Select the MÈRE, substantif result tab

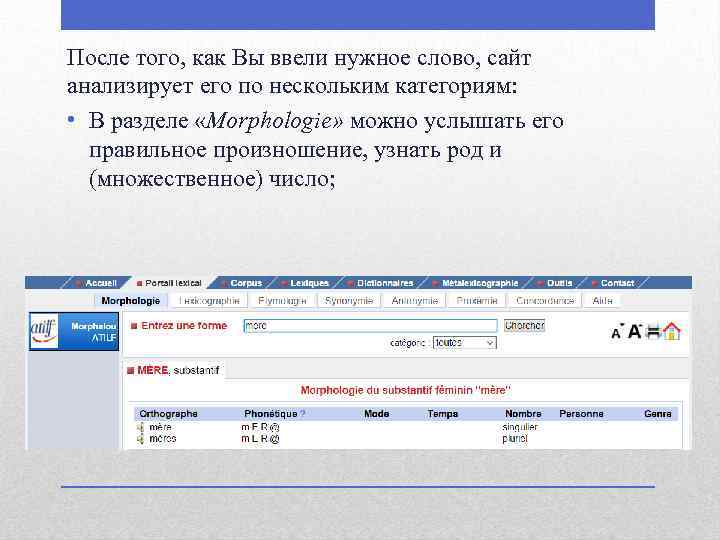click(174, 370)
